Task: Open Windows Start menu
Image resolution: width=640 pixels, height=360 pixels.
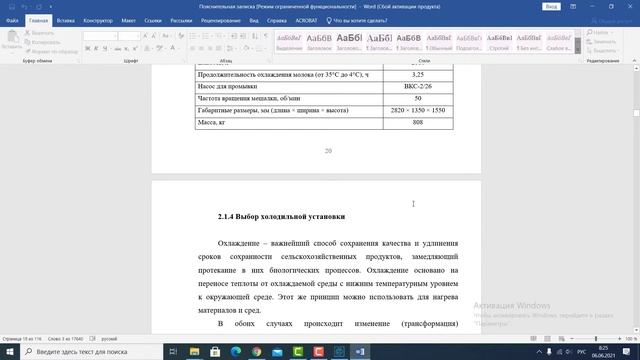Action: tap(10, 351)
